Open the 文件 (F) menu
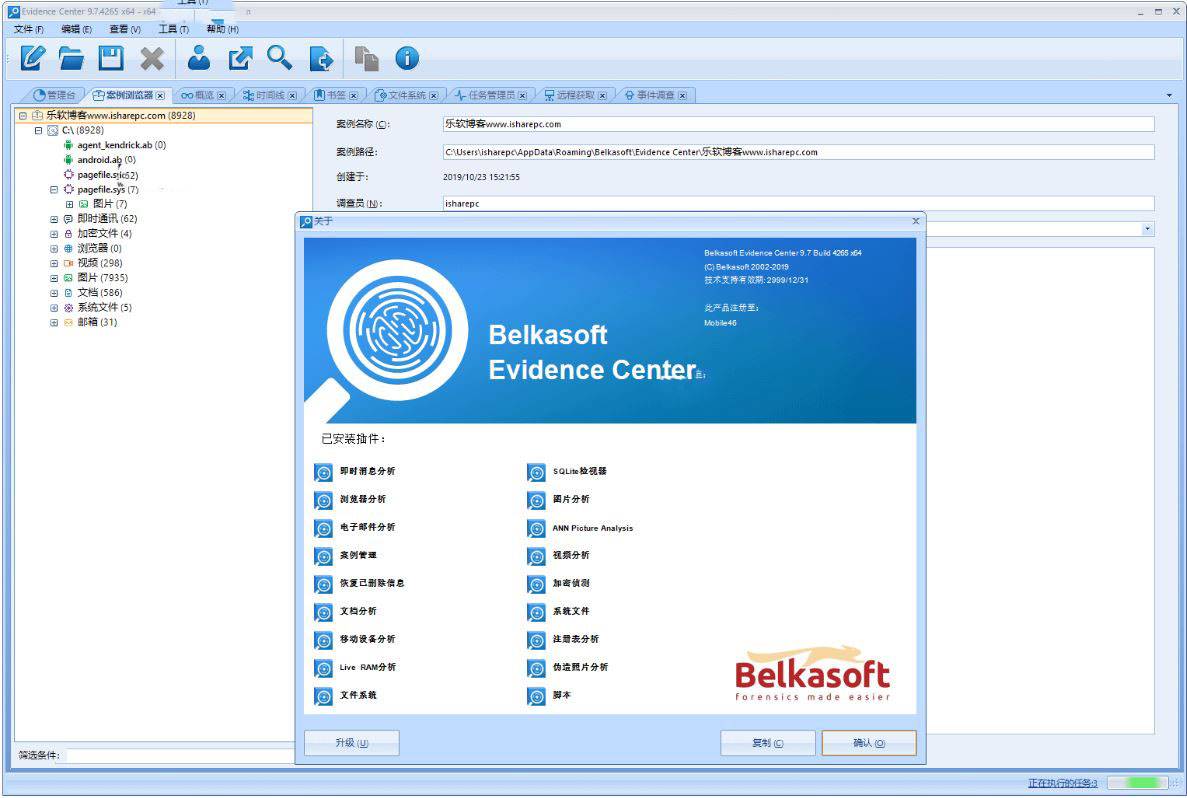This screenshot has height=798, width=1187. pos(29,29)
